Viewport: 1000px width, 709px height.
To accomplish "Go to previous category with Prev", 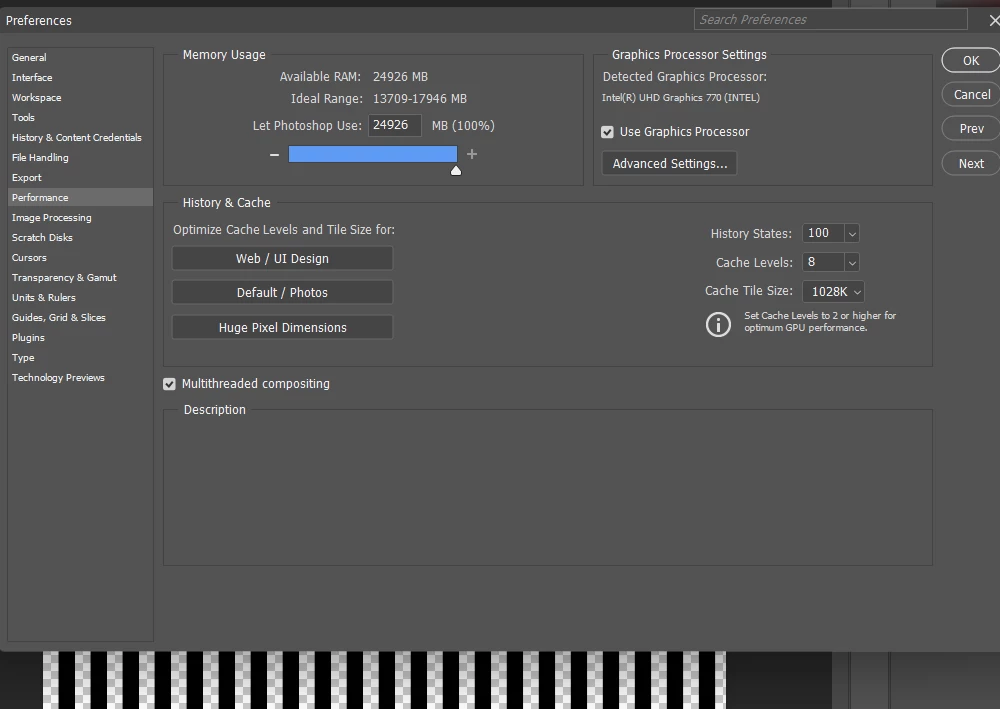I will click(x=971, y=129).
